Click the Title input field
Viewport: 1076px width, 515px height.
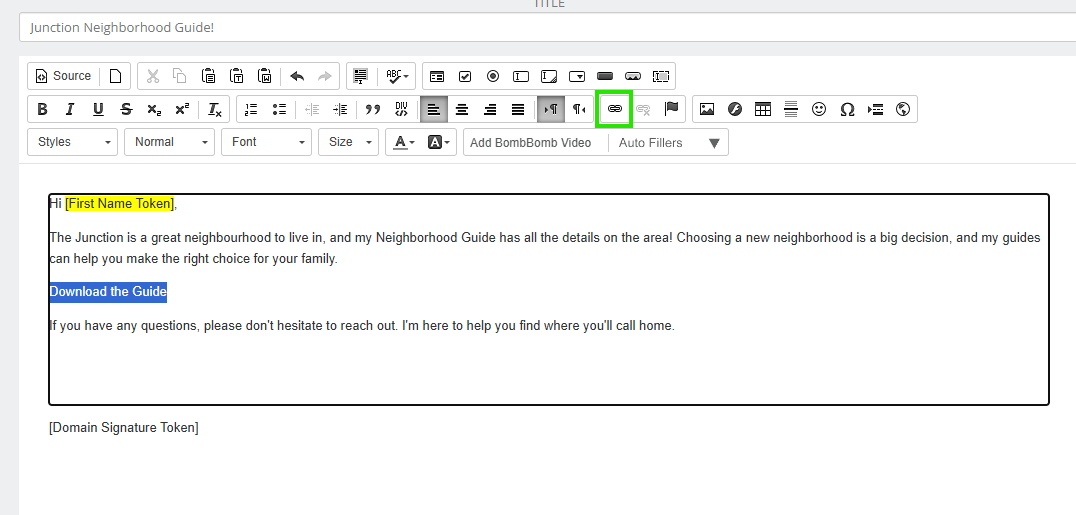point(540,27)
